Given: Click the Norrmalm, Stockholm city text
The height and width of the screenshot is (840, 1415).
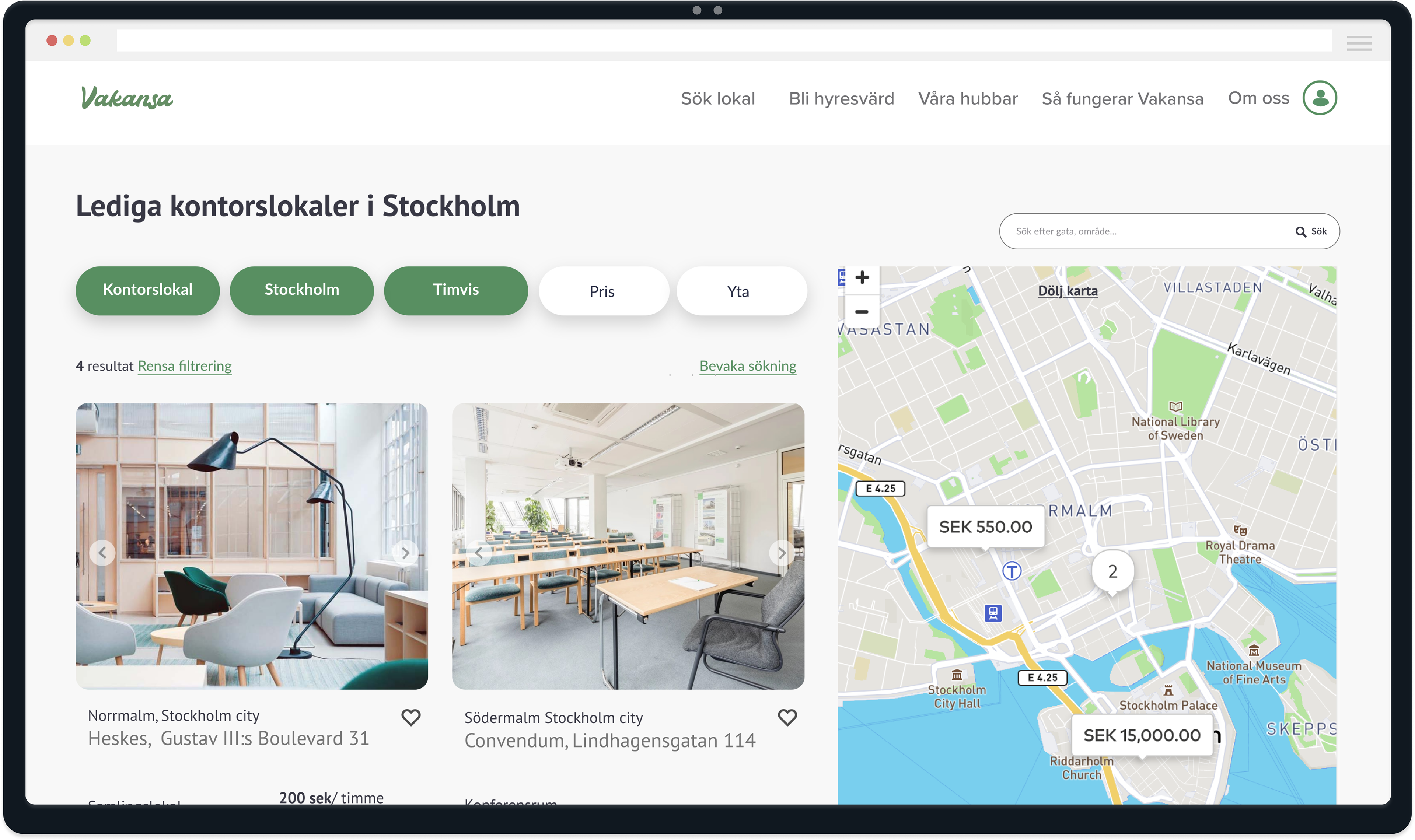Looking at the screenshot, I should tap(174, 716).
